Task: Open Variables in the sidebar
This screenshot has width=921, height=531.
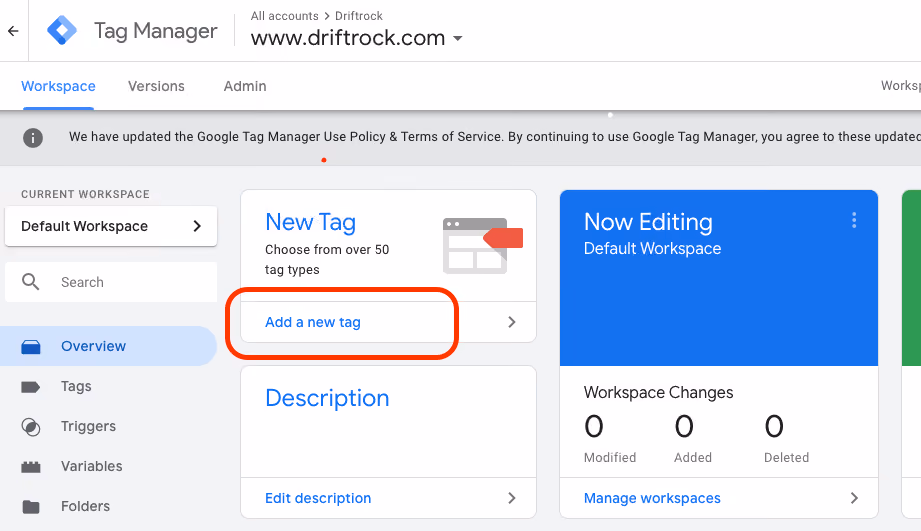Action: tap(92, 466)
